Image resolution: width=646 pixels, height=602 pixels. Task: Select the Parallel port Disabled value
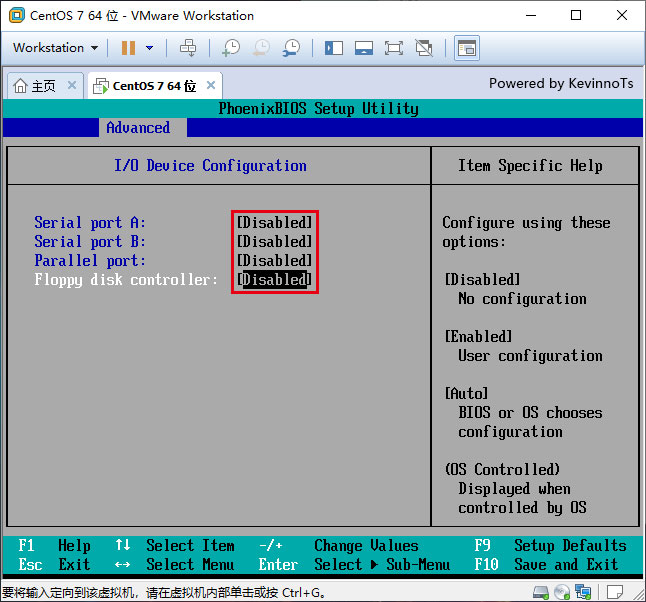click(x=274, y=260)
